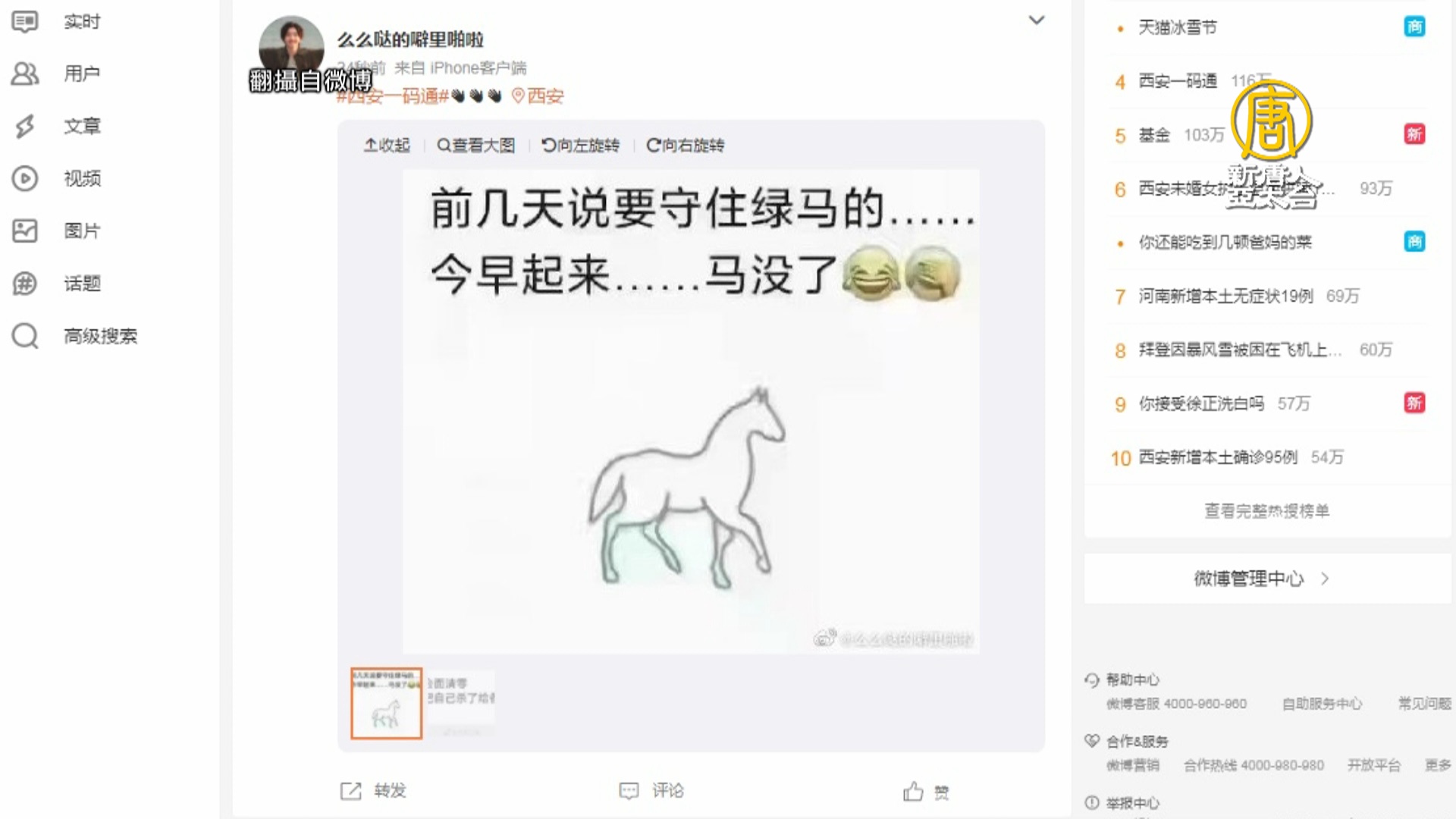
Task: Open the 实时 real-time sidebar icon
Action: point(24,21)
